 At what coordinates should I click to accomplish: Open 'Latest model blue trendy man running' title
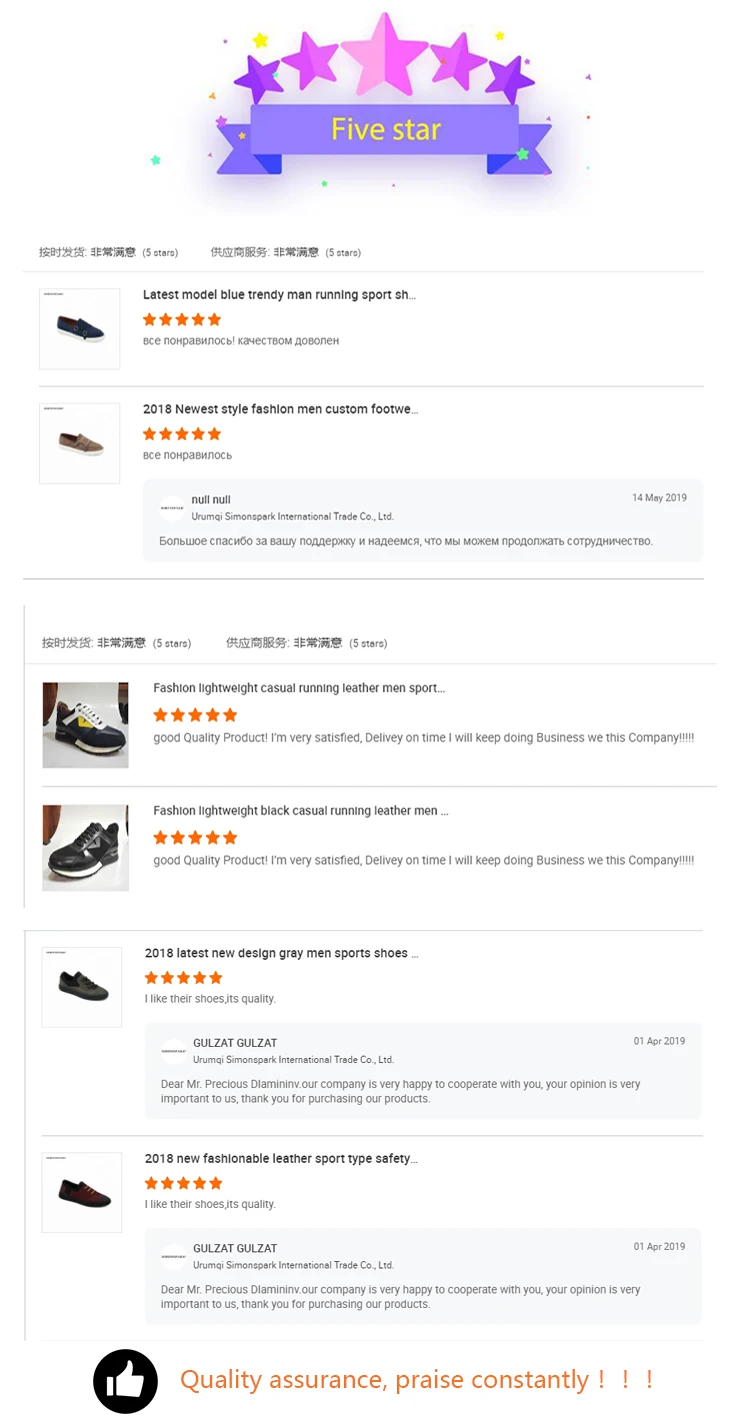279,295
